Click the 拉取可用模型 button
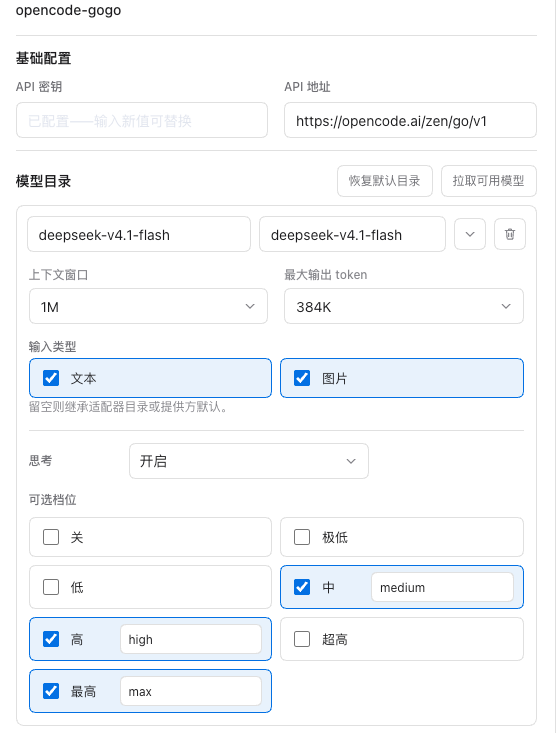 488,181
